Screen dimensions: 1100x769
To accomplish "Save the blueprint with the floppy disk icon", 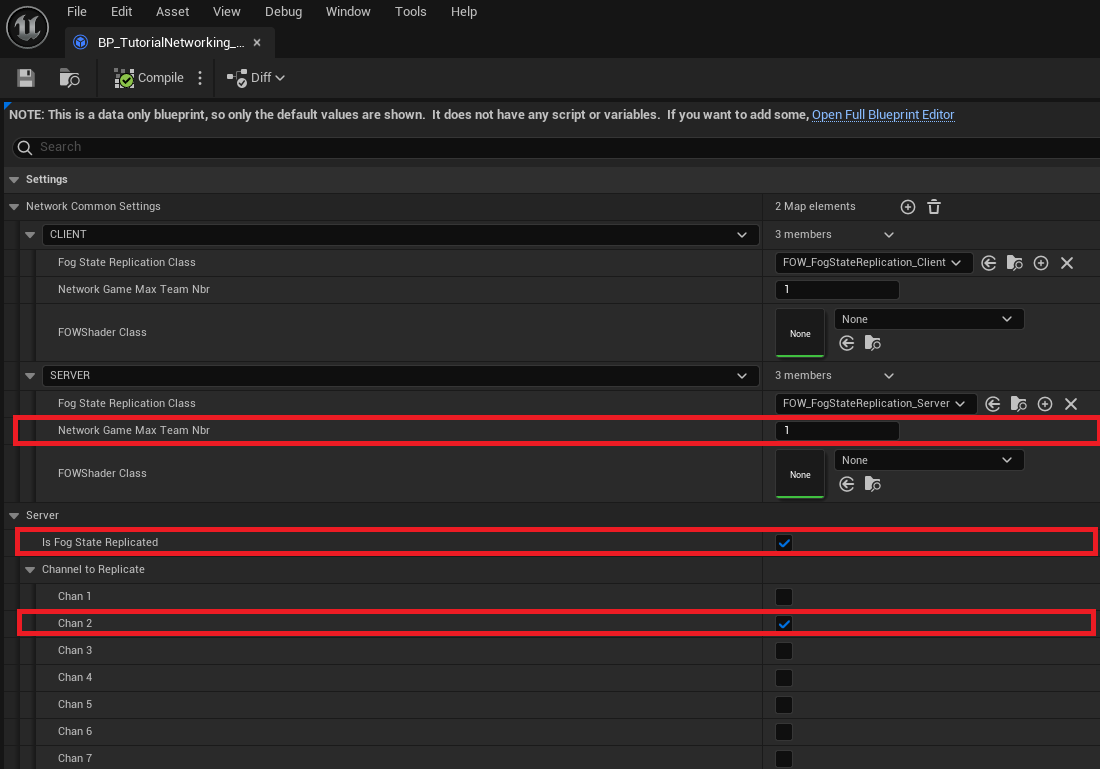I will tap(26, 78).
